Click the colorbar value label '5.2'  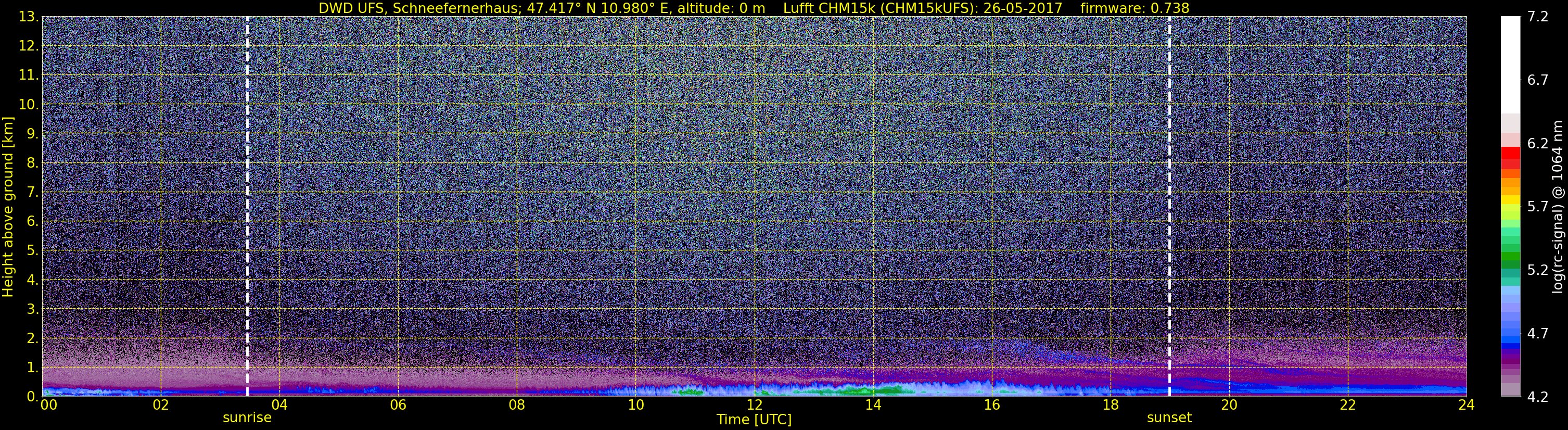pos(1538,270)
